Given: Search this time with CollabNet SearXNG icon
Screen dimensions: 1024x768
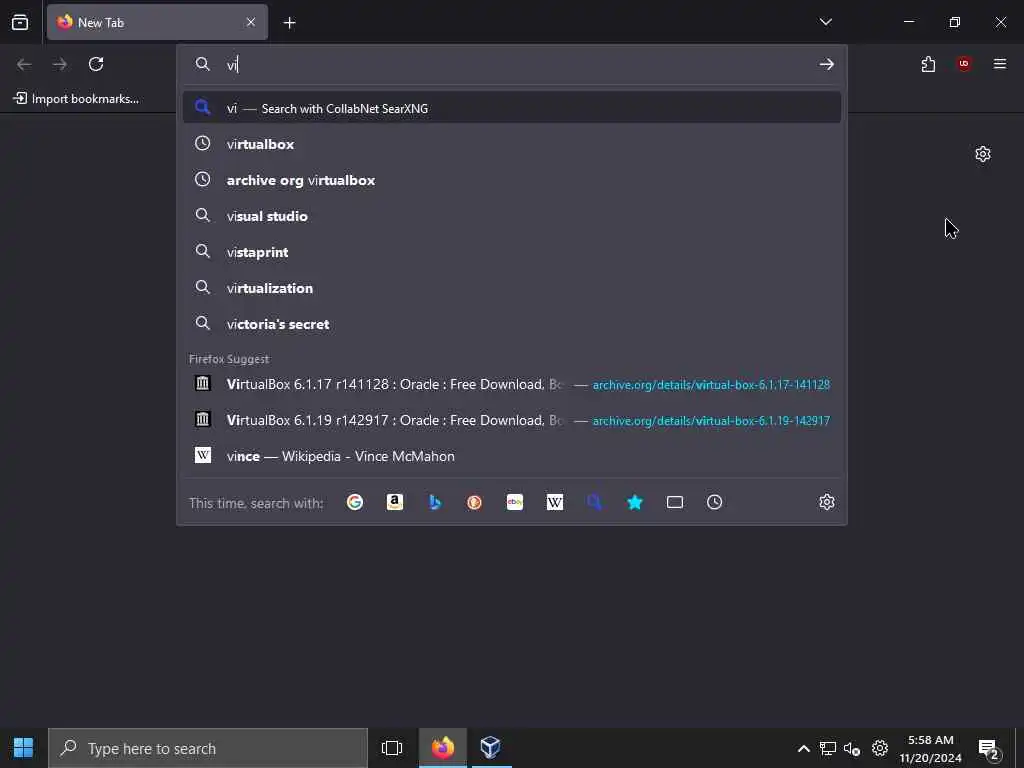Looking at the screenshot, I should pos(594,502).
